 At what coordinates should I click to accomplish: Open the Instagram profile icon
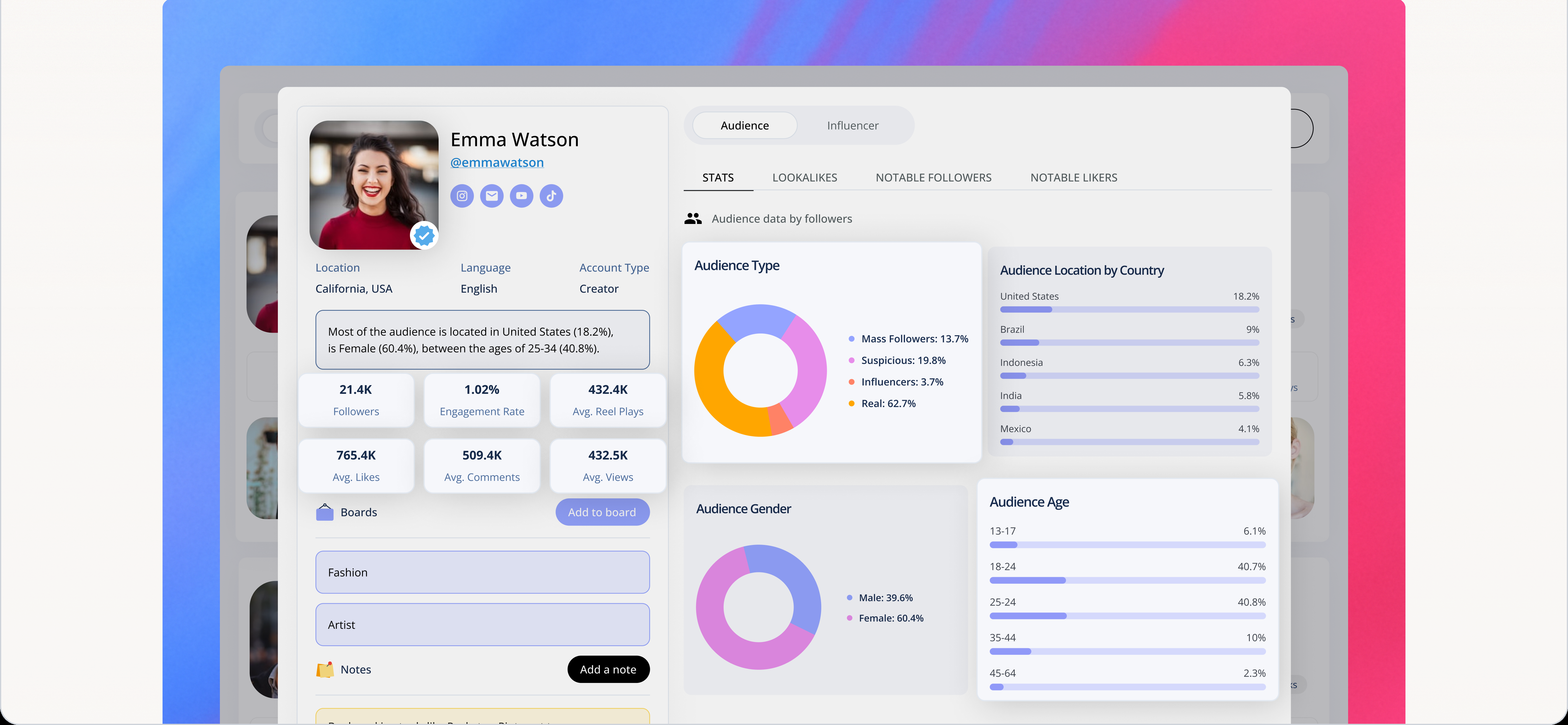point(462,196)
